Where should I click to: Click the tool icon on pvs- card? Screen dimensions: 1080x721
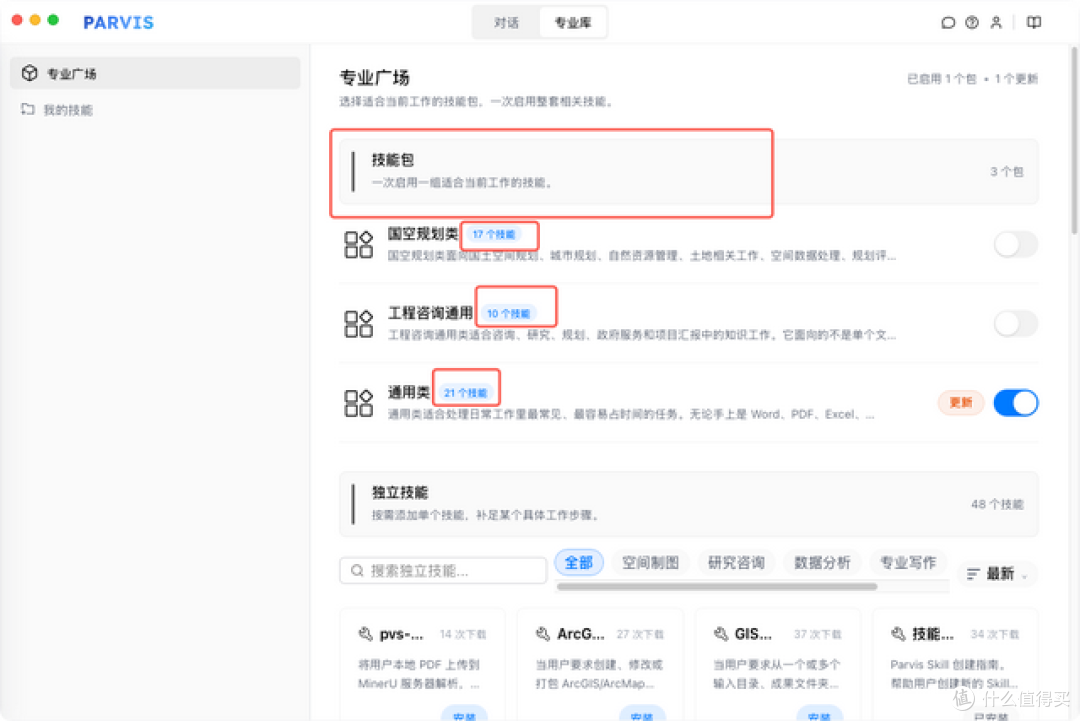[x=366, y=634]
